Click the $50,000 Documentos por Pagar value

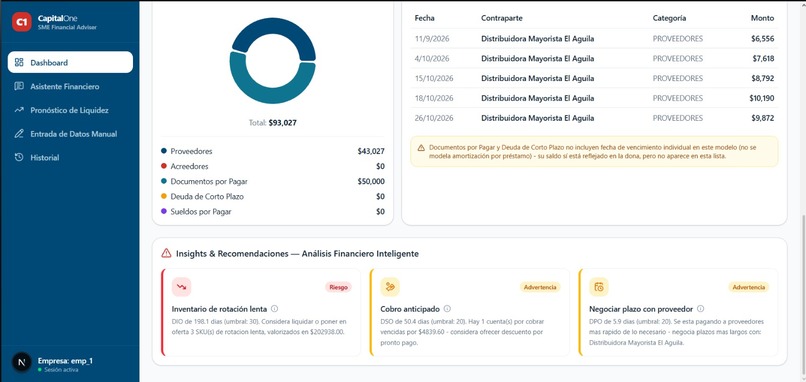coord(371,181)
